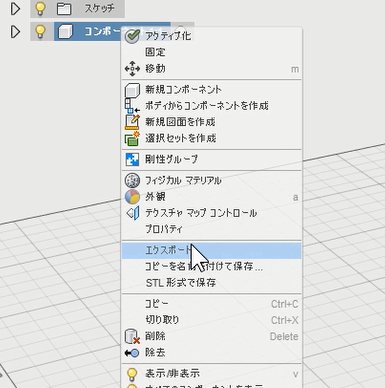This screenshot has width=385, height=388.
Task: Select 切り取り menu entry
Action: pyautogui.click(x=212, y=320)
